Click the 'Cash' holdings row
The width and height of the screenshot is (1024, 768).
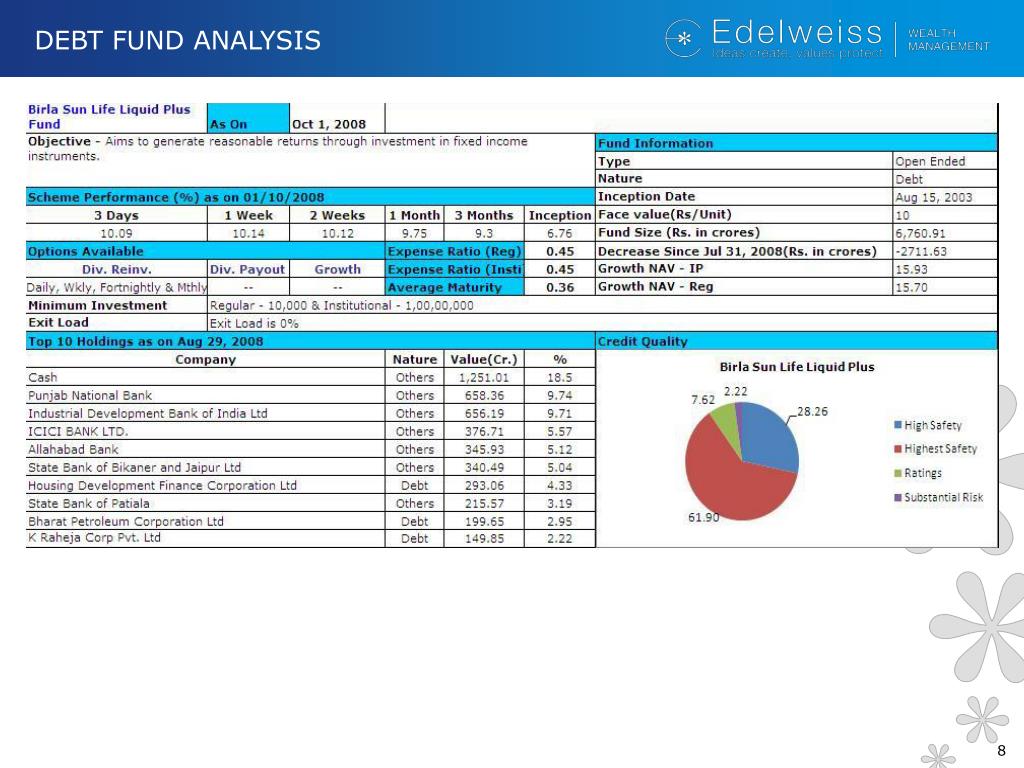pyautogui.click(x=311, y=377)
